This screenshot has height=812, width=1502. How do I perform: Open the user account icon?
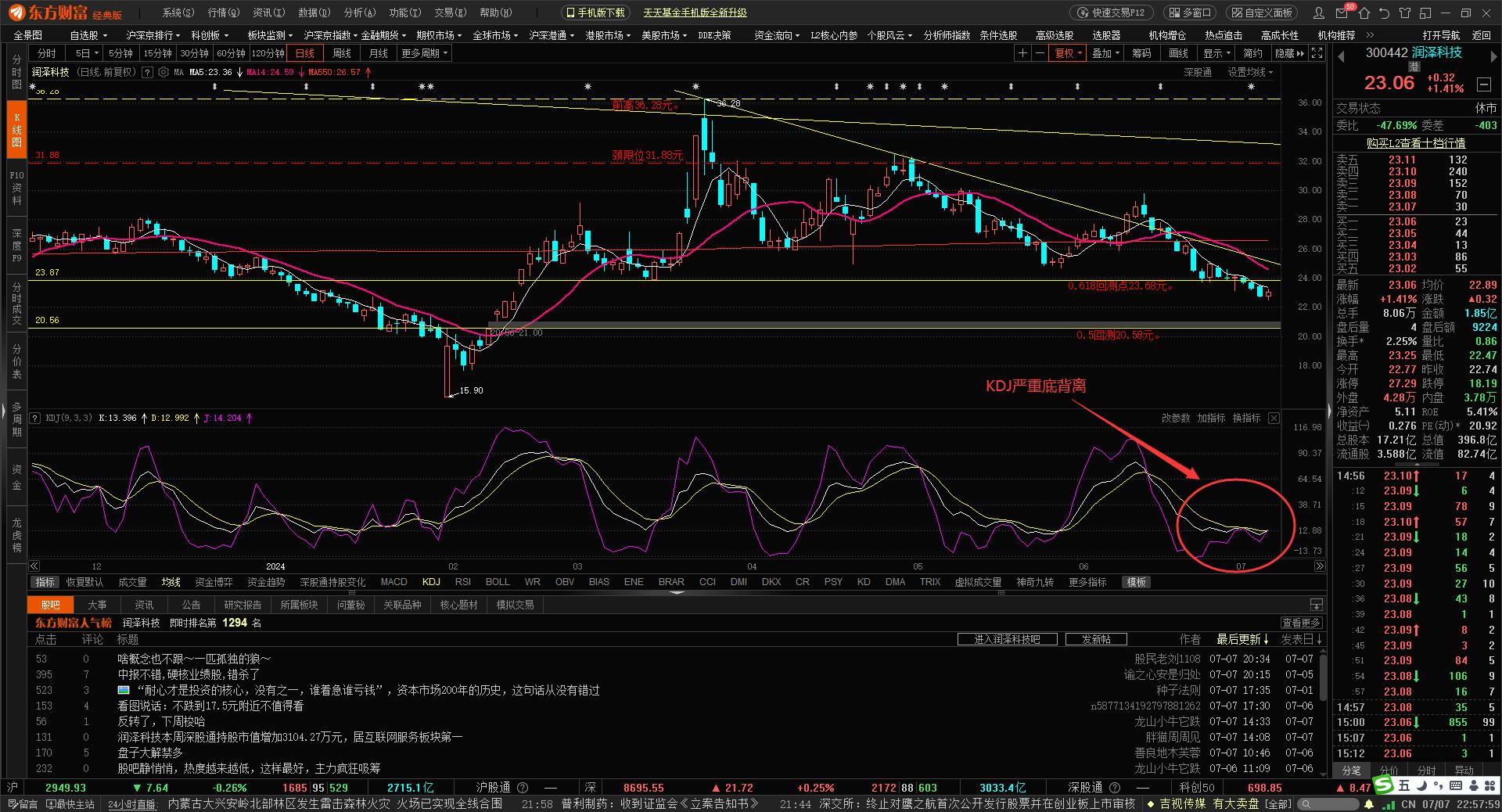coord(1320,13)
